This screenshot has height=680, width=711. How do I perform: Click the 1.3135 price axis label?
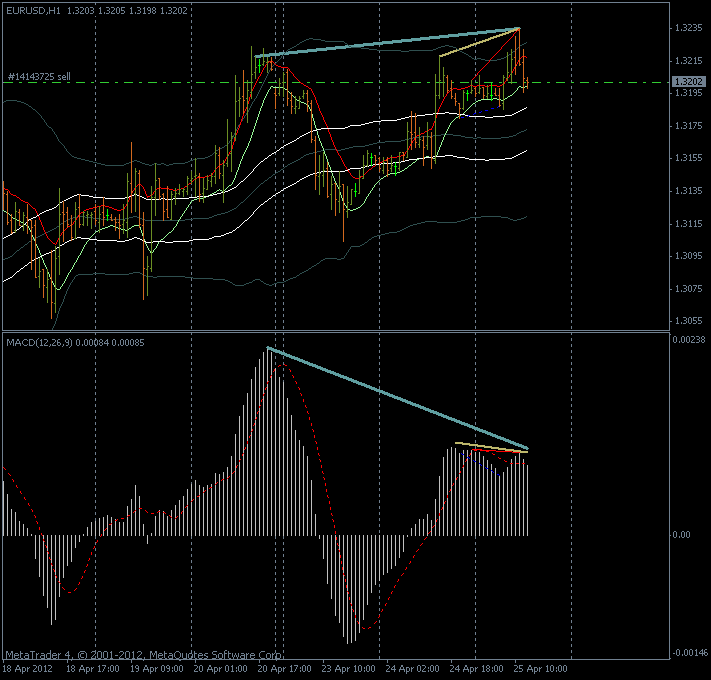pos(687,191)
